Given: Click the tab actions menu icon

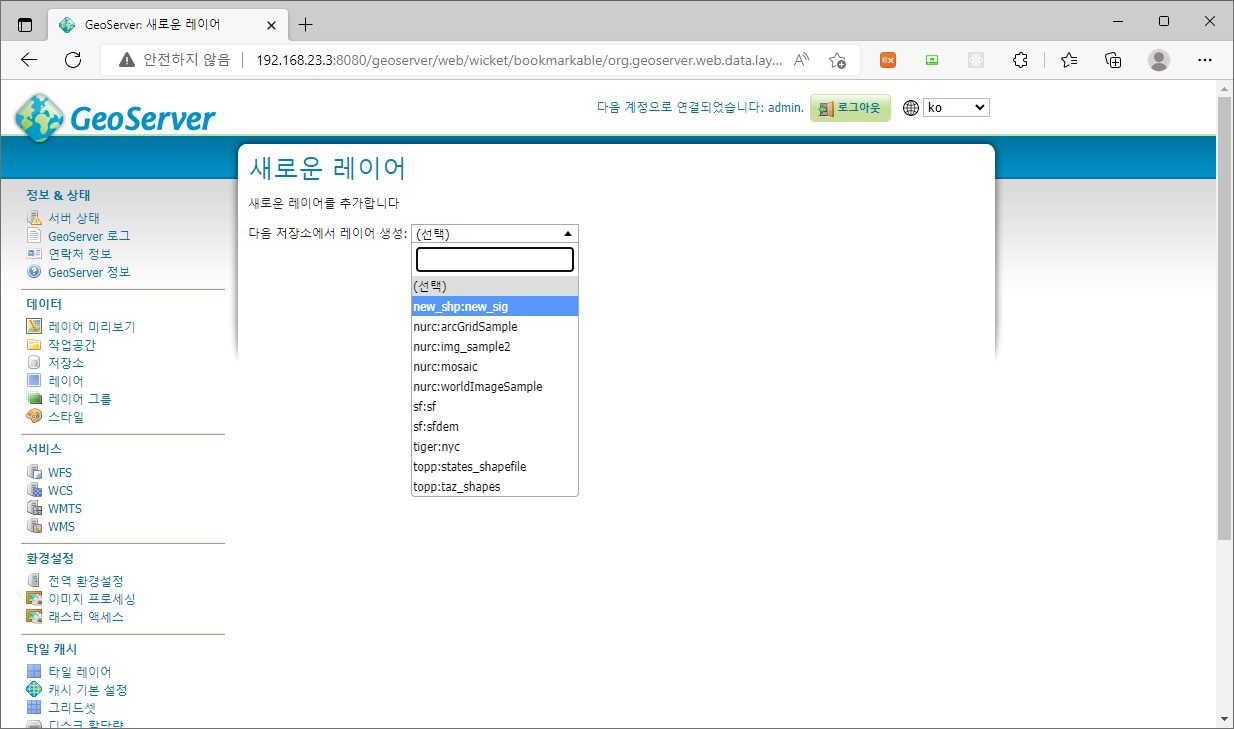Looking at the screenshot, I should click(x=25, y=24).
